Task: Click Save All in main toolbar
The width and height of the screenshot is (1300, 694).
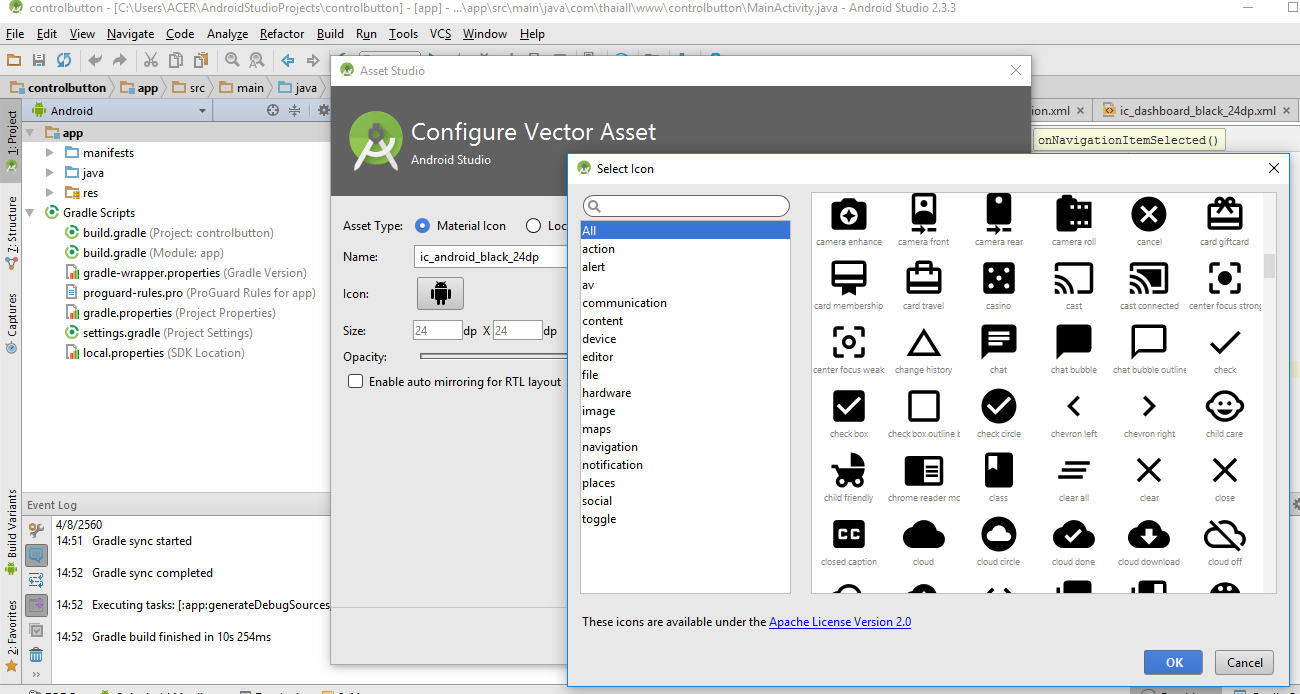Action: click(x=39, y=60)
